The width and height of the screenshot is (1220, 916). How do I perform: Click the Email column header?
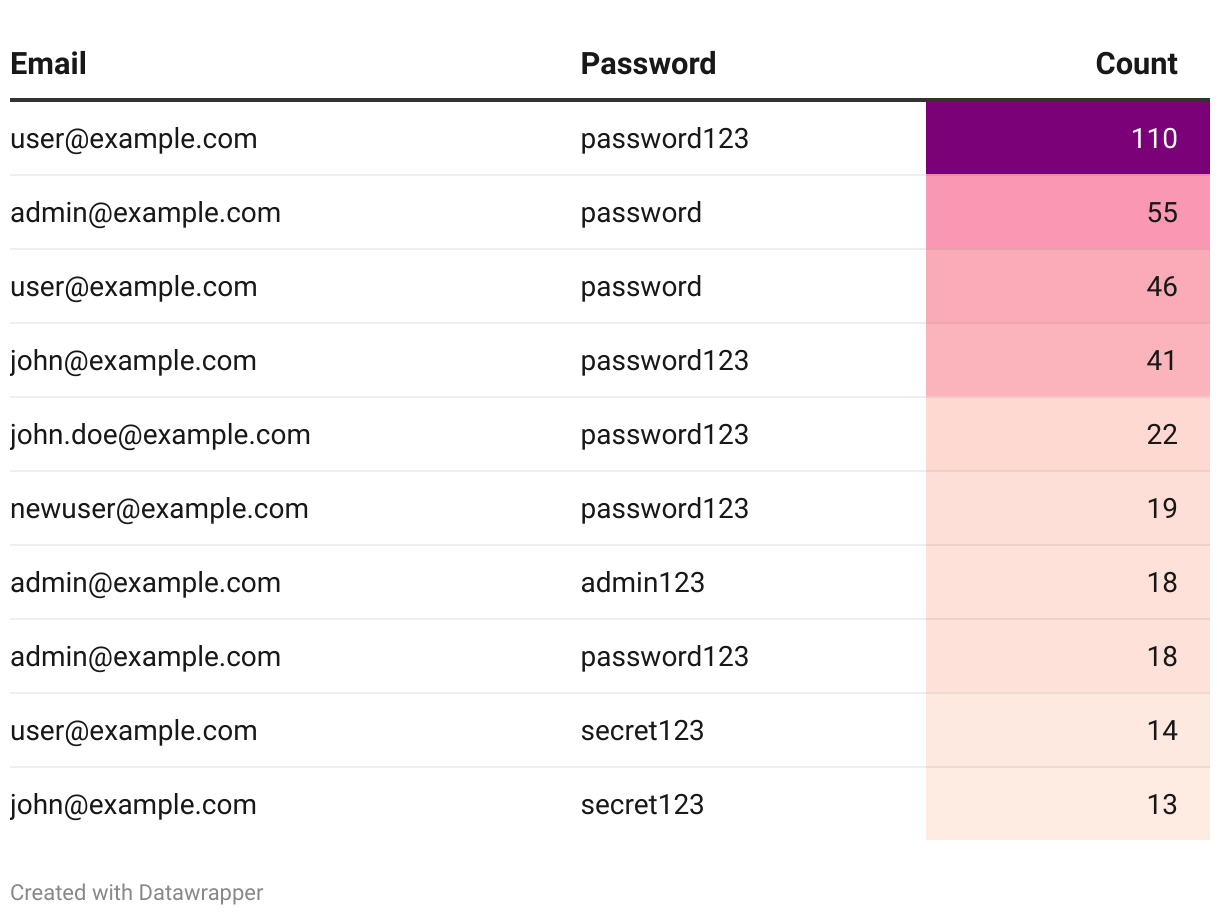(x=48, y=64)
